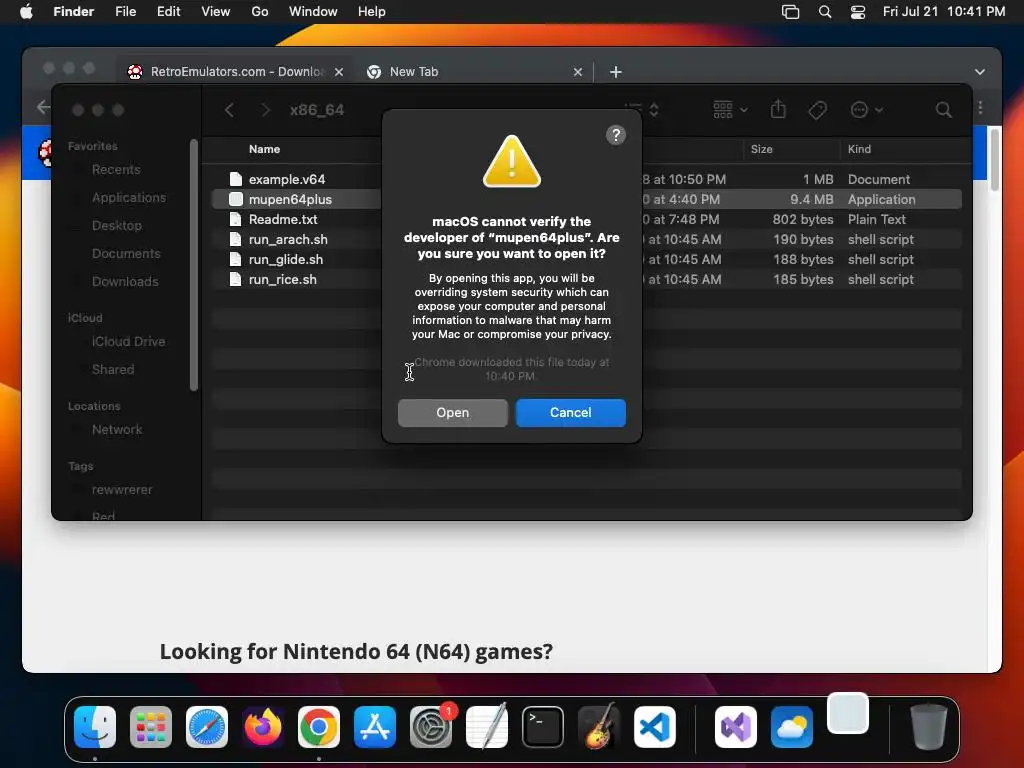Open Chrome three-dot menu
The image size is (1024, 768).
pos(980,108)
